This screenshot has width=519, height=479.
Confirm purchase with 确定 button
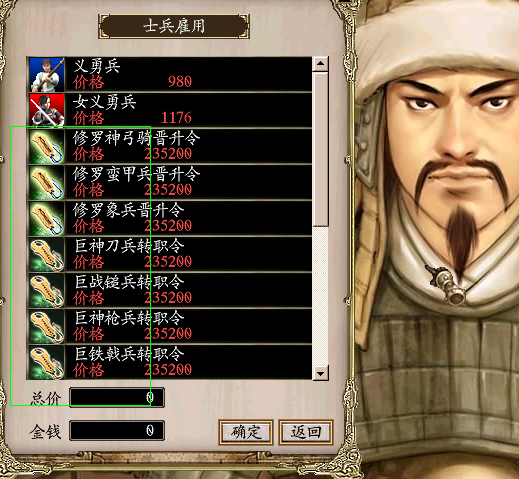click(246, 432)
